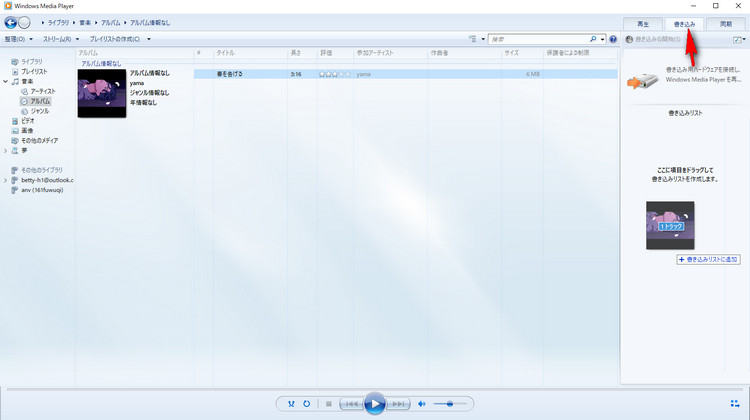Viewport: 750px width, 420px height.
Task: Click the 書き込みリストに追加 button
Action: 708,259
